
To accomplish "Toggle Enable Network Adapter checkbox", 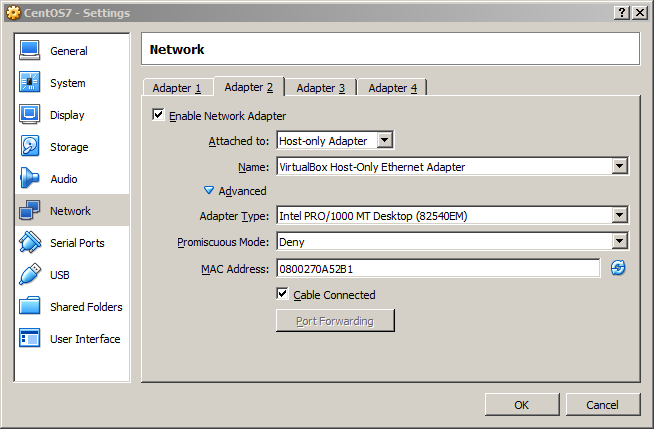I will [x=158, y=115].
